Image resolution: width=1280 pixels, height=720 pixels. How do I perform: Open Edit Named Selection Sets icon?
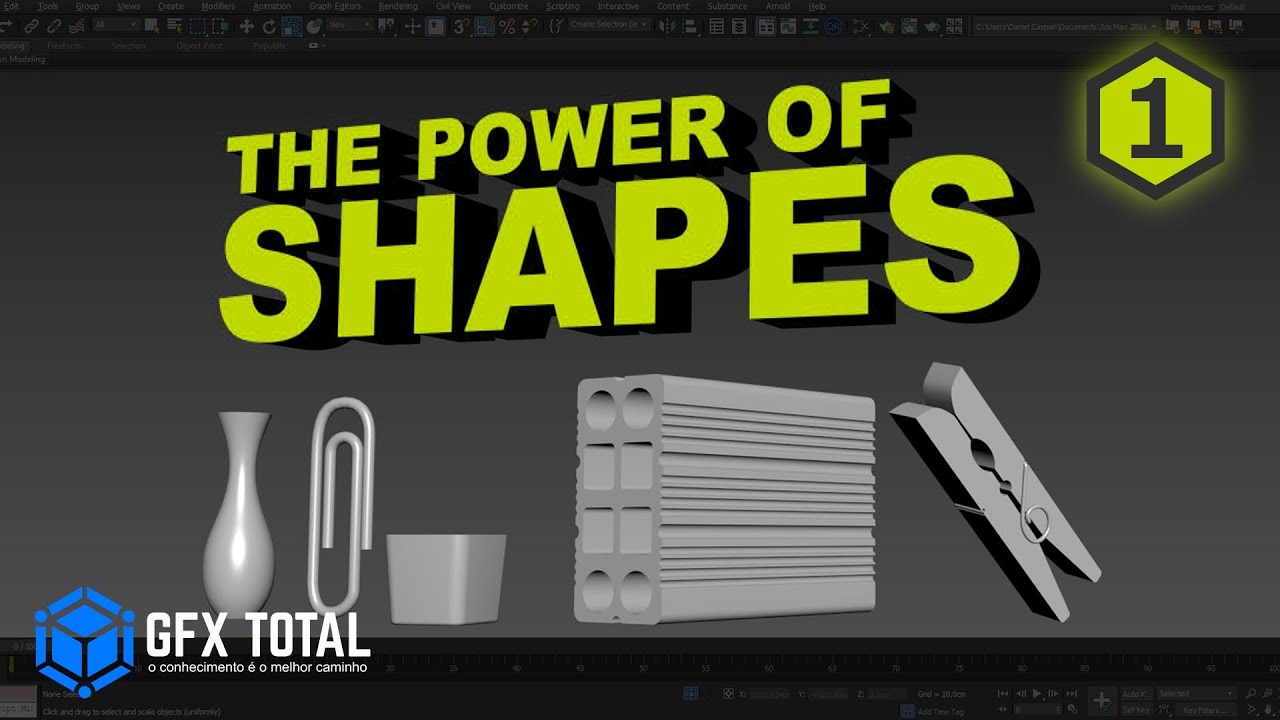tap(556, 26)
